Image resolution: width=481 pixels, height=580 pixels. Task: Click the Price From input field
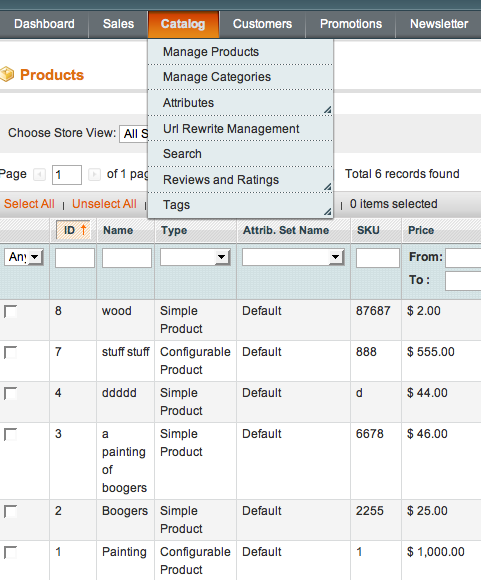[463, 258]
